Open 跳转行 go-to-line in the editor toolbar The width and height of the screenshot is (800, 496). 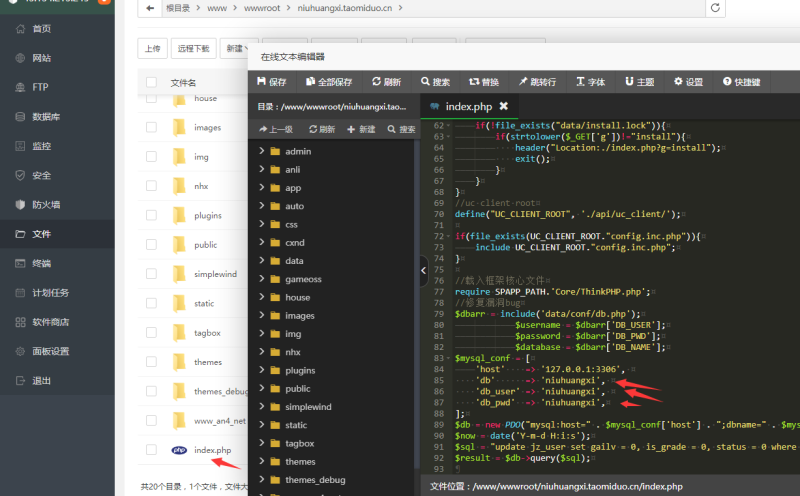coord(537,82)
